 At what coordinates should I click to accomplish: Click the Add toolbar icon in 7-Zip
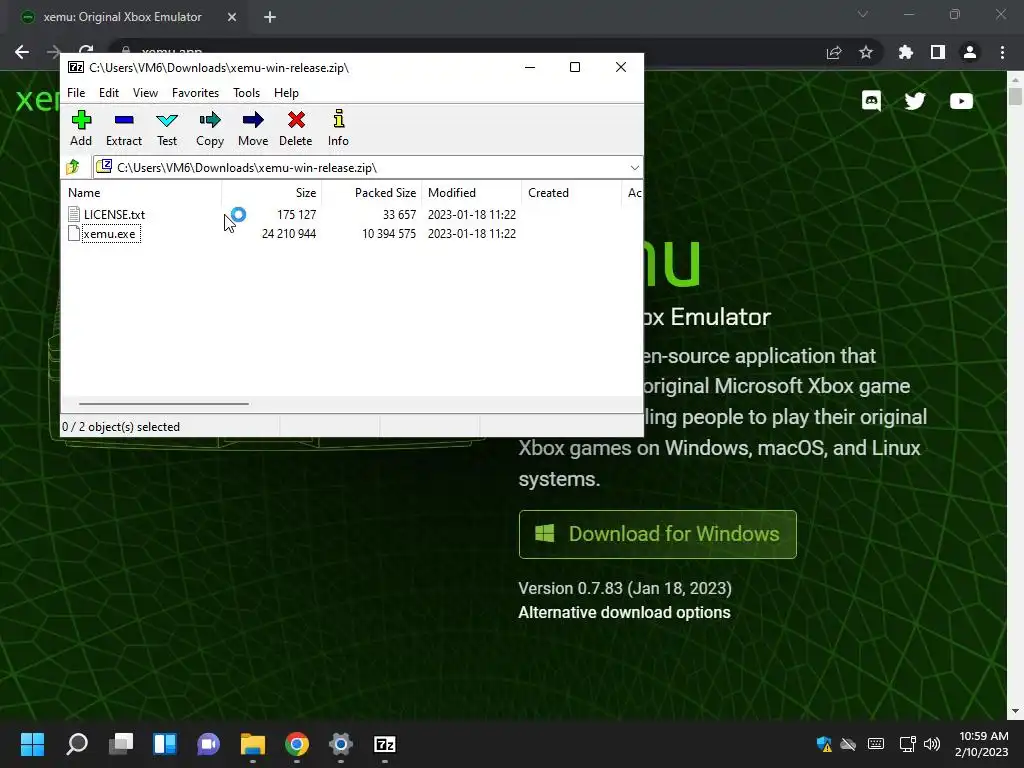(81, 128)
